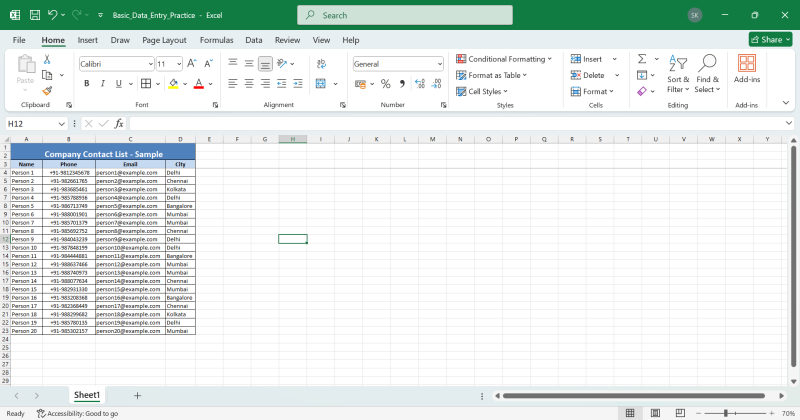Click the Format cells button

click(592, 91)
